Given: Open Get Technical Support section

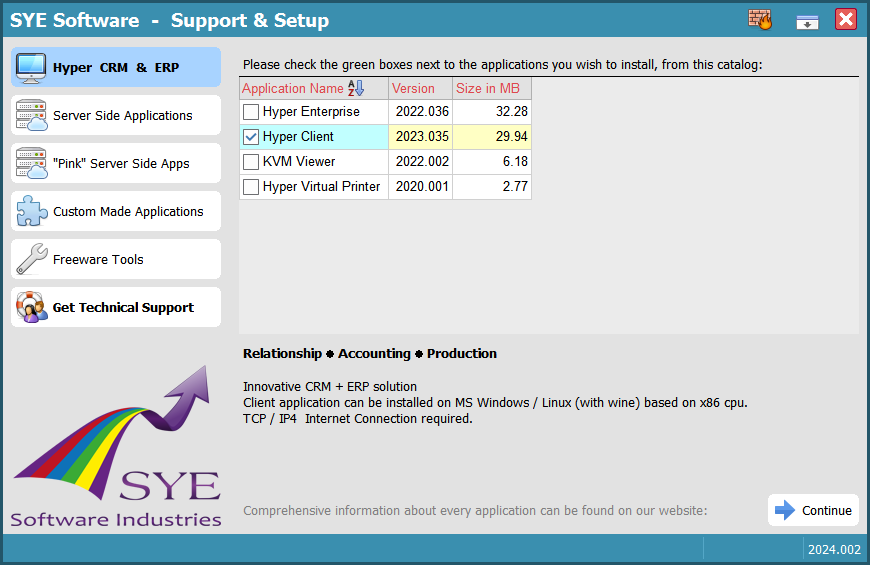Looking at the screenshot, I should (x=116, y=307).
